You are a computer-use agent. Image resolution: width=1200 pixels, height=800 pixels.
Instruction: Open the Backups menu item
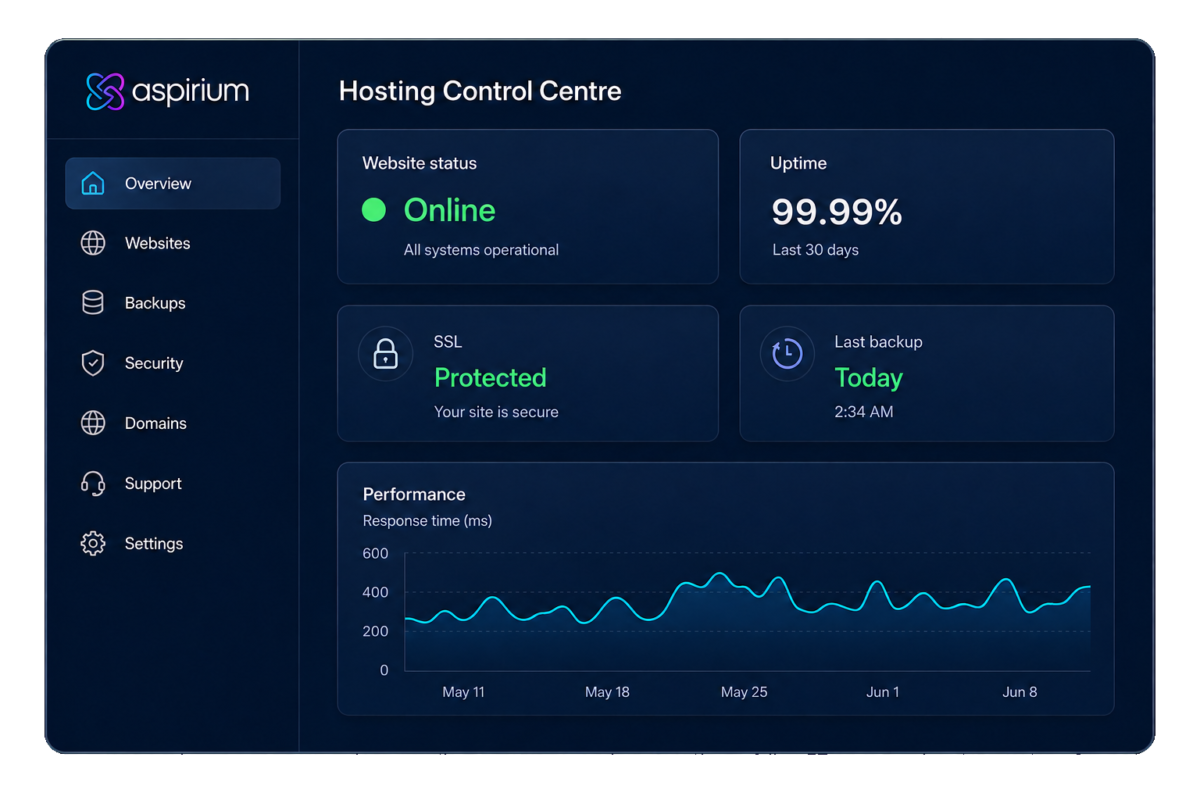coord(173,303)
